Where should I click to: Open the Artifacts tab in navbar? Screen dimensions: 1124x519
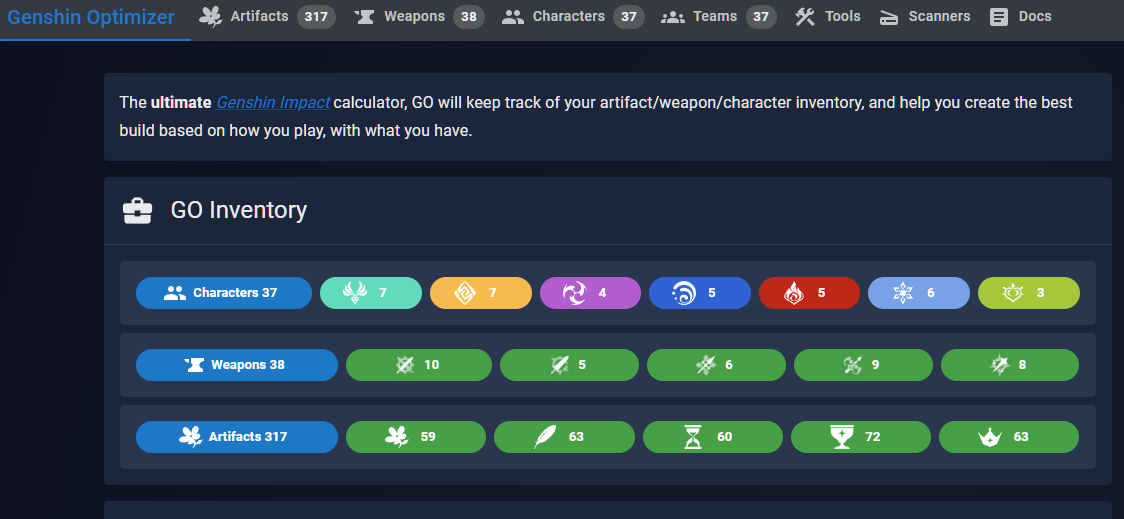coord(267,16)
